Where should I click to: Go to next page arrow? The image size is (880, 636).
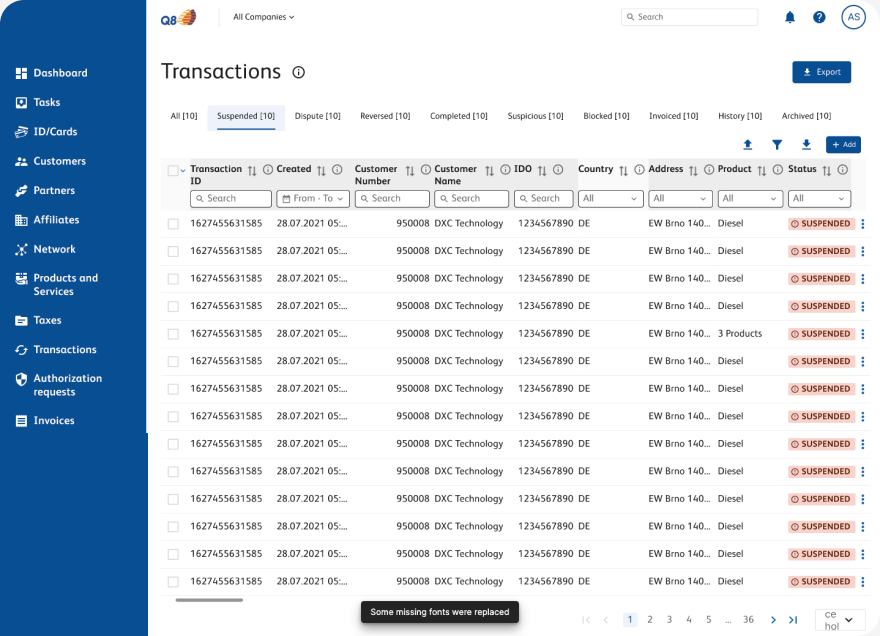(x=773, y=620)
